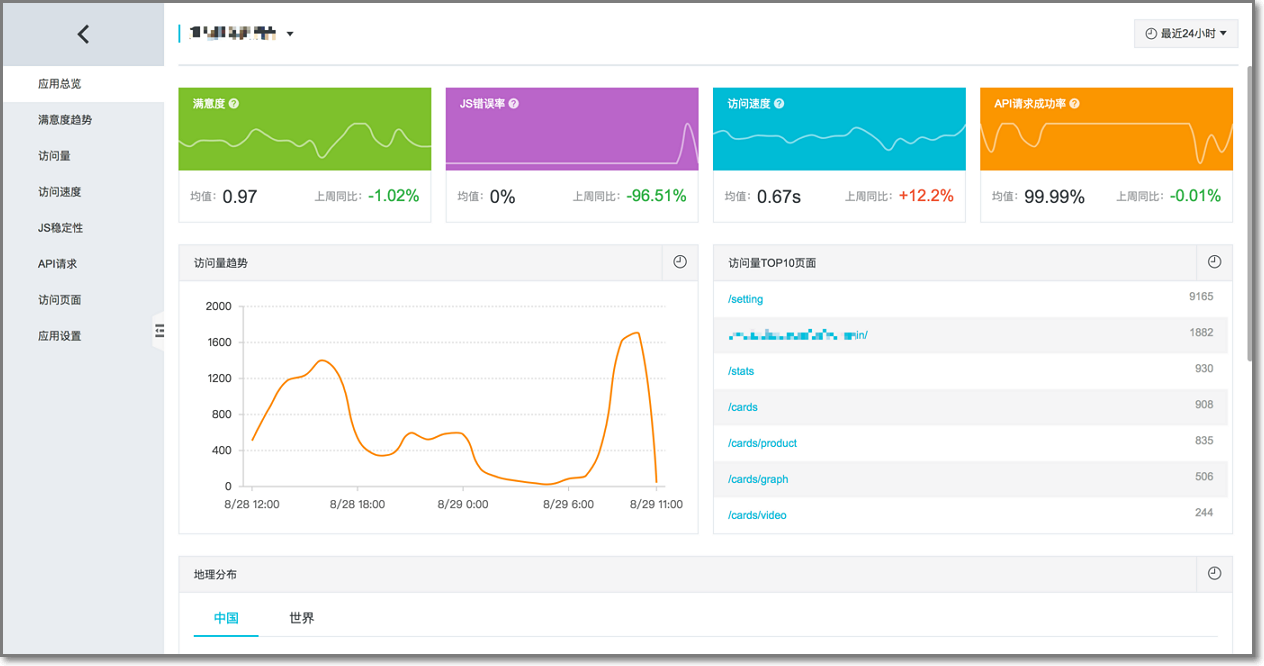Click the 8/28 18:00 axis label
This screenshot has height=666, width=1264.
(x=357, y=504)
